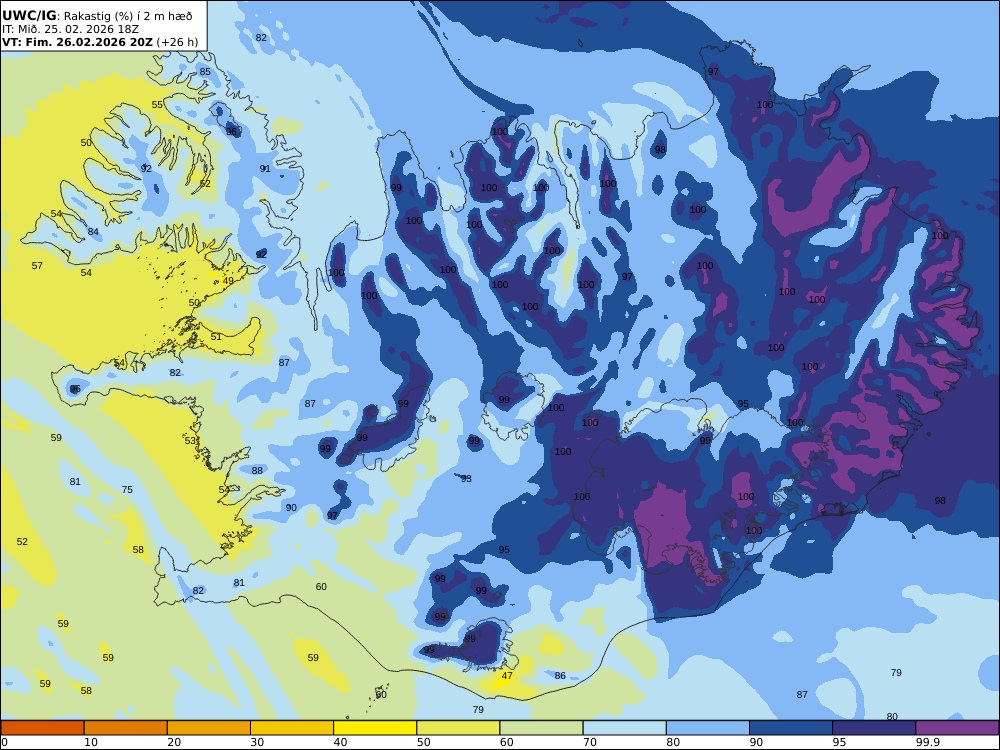Click the legend scale label '40'

pyautogui.click(x=341, y=742)
